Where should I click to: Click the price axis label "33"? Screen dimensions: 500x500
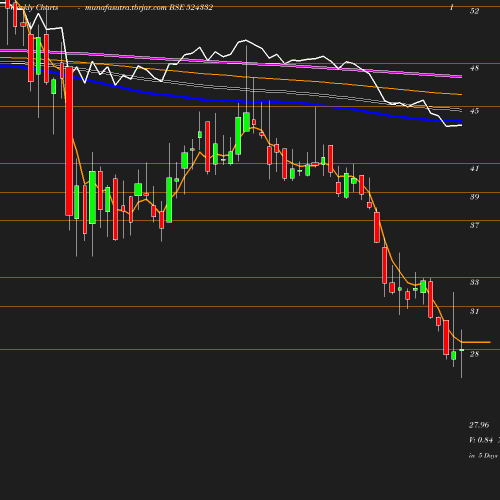pyautogui.click(x=474, y=282)
